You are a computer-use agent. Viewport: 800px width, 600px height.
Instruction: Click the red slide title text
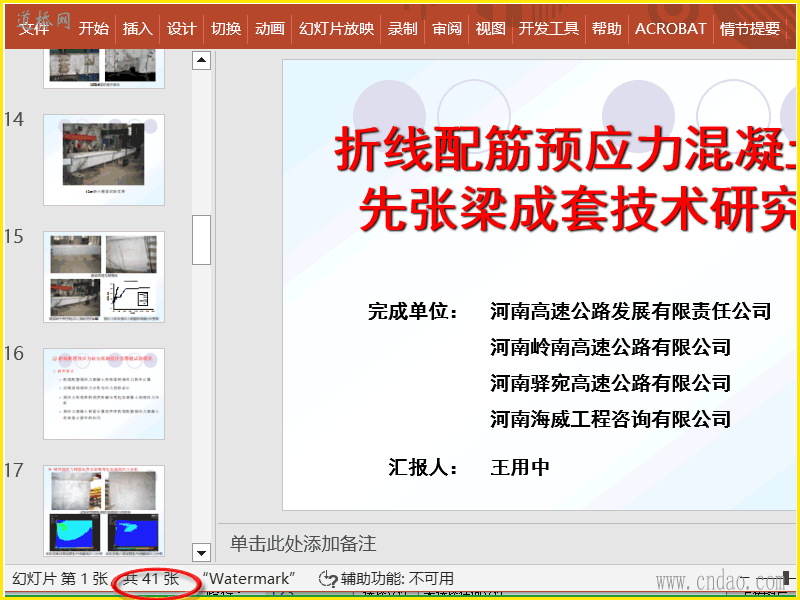(565, 179)
